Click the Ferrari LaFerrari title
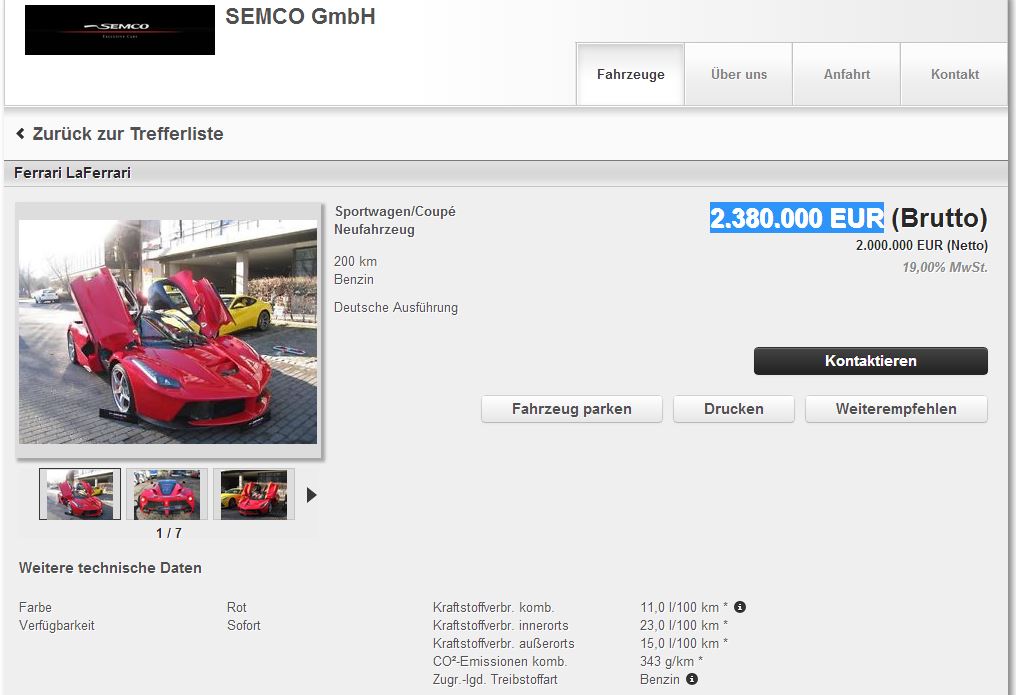The height and width of the screenshot is (695, 1016). 72,173
